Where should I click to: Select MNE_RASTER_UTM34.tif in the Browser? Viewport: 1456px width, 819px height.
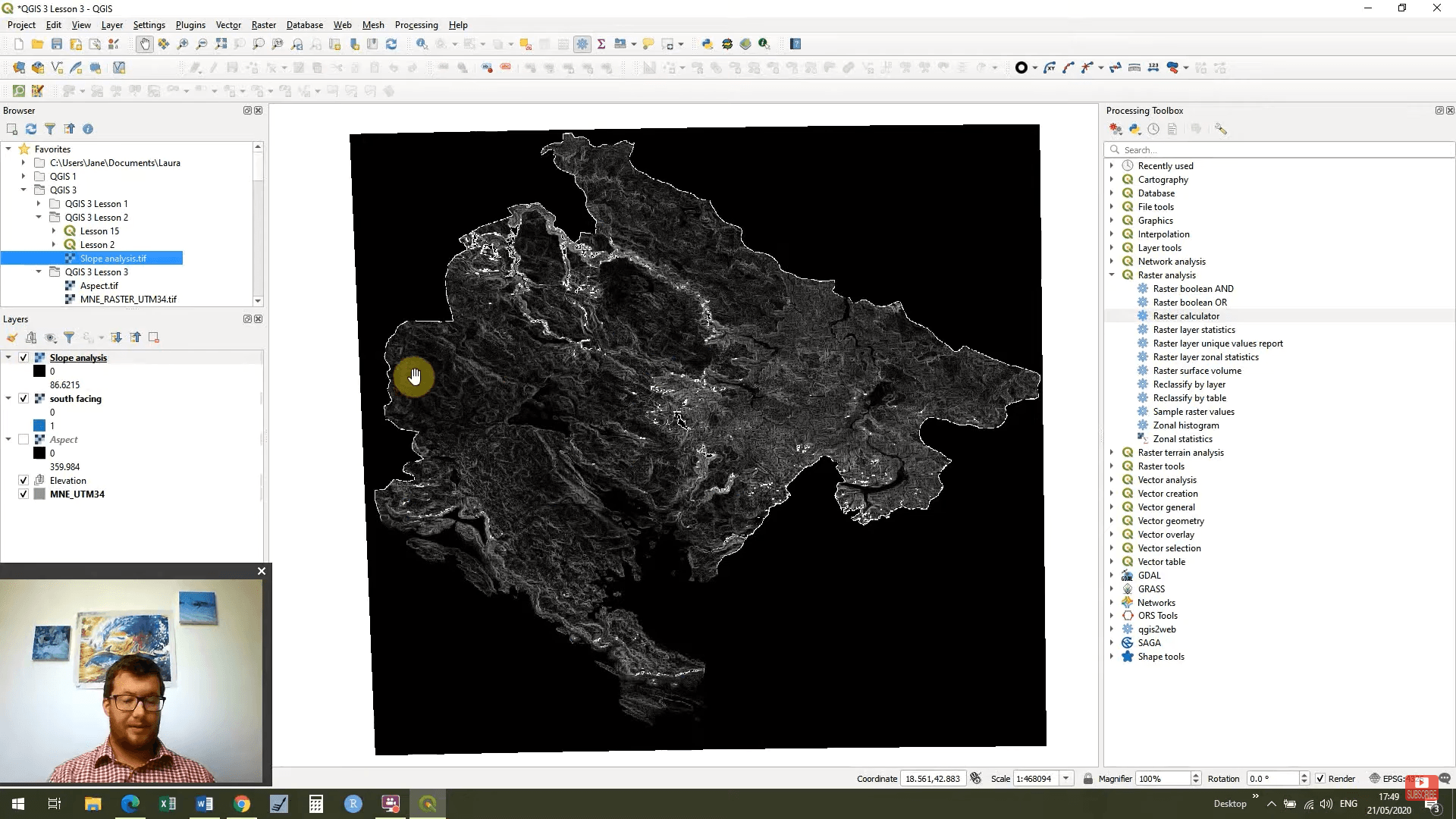click(x=127, y=300)
